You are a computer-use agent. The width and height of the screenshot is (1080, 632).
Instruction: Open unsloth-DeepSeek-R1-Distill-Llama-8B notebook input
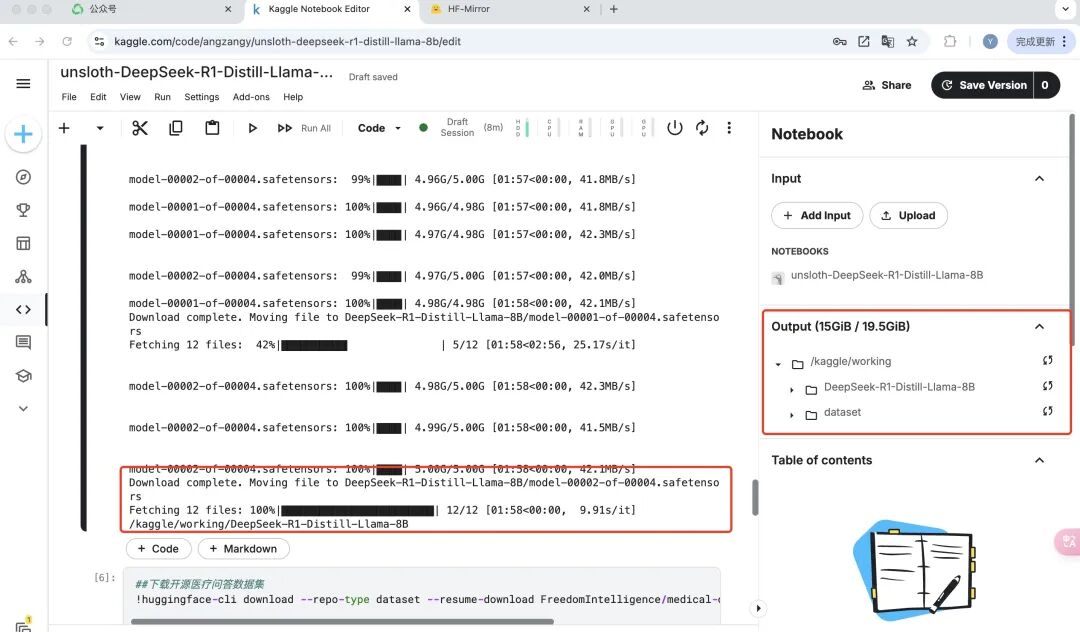[x=886, y=275]
